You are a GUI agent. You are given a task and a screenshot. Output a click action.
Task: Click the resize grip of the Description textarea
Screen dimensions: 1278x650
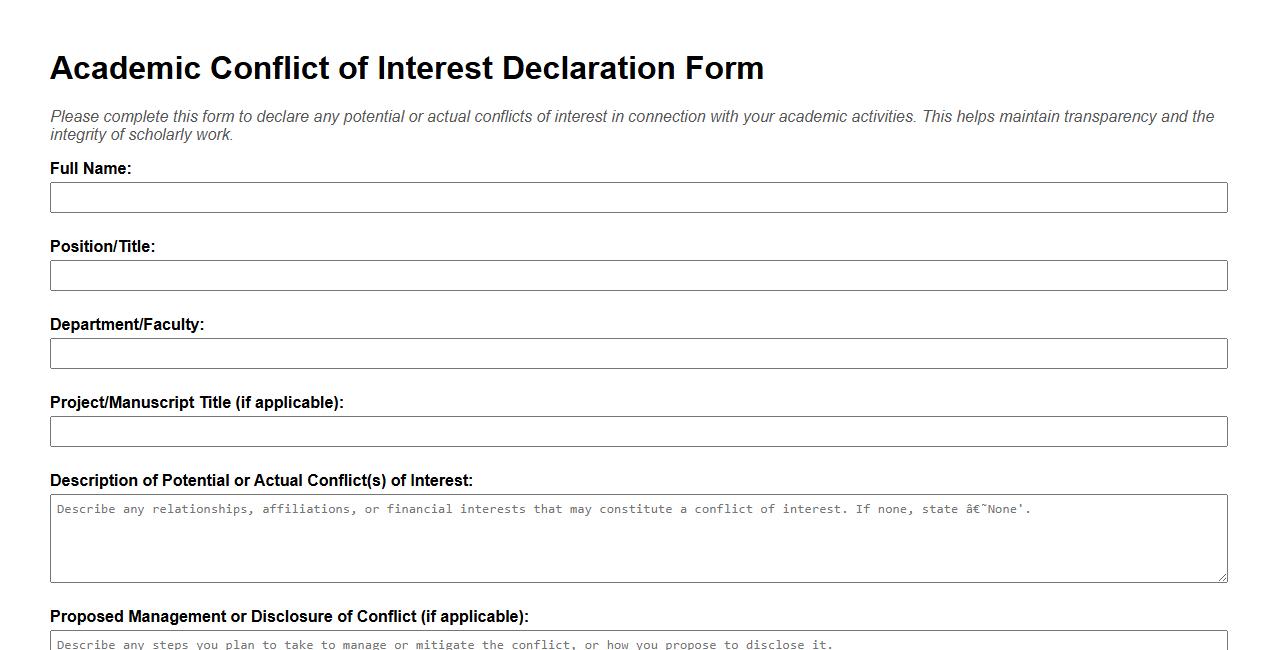pyautogui.click(x=1221, y=577)
